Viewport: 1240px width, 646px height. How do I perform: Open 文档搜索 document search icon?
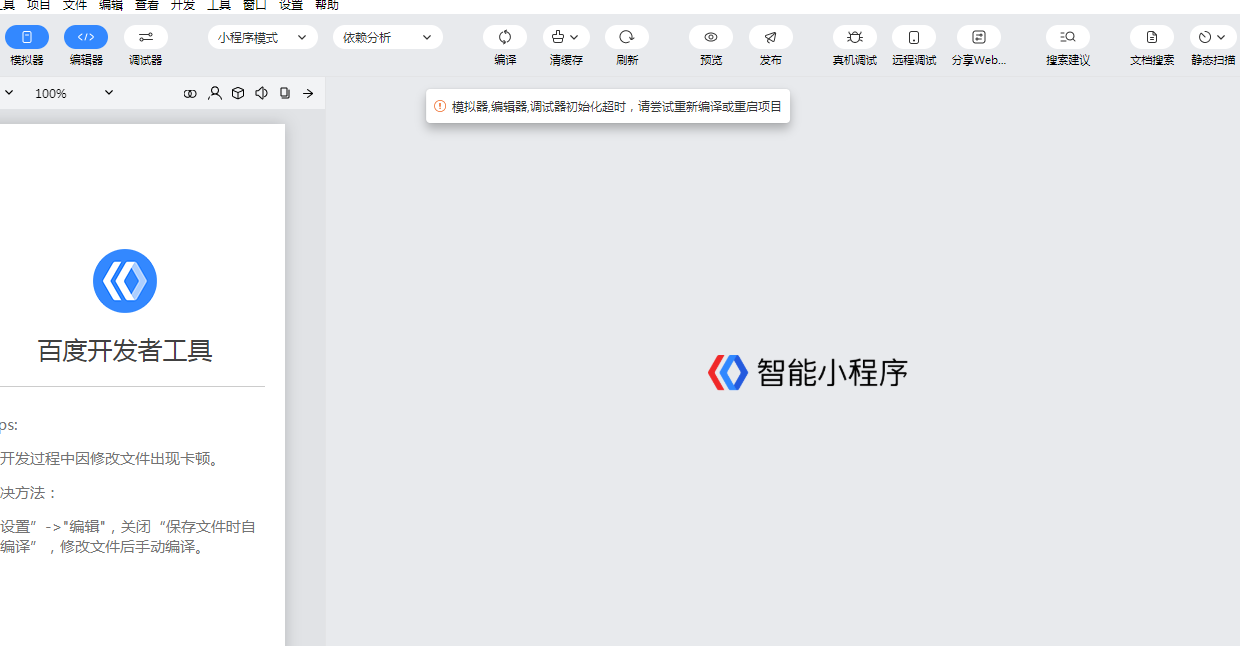pyautogui.click(x=1152, y=37)
